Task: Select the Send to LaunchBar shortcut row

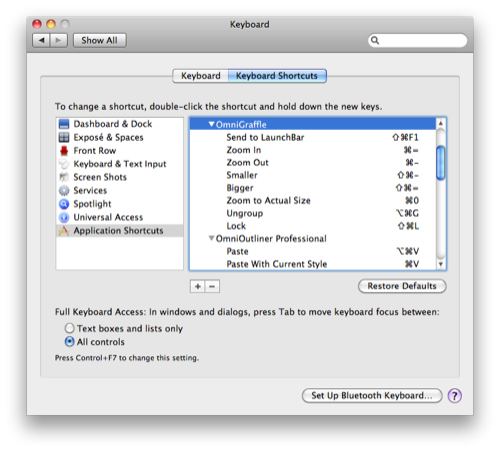Action: [x=313, y=137]
